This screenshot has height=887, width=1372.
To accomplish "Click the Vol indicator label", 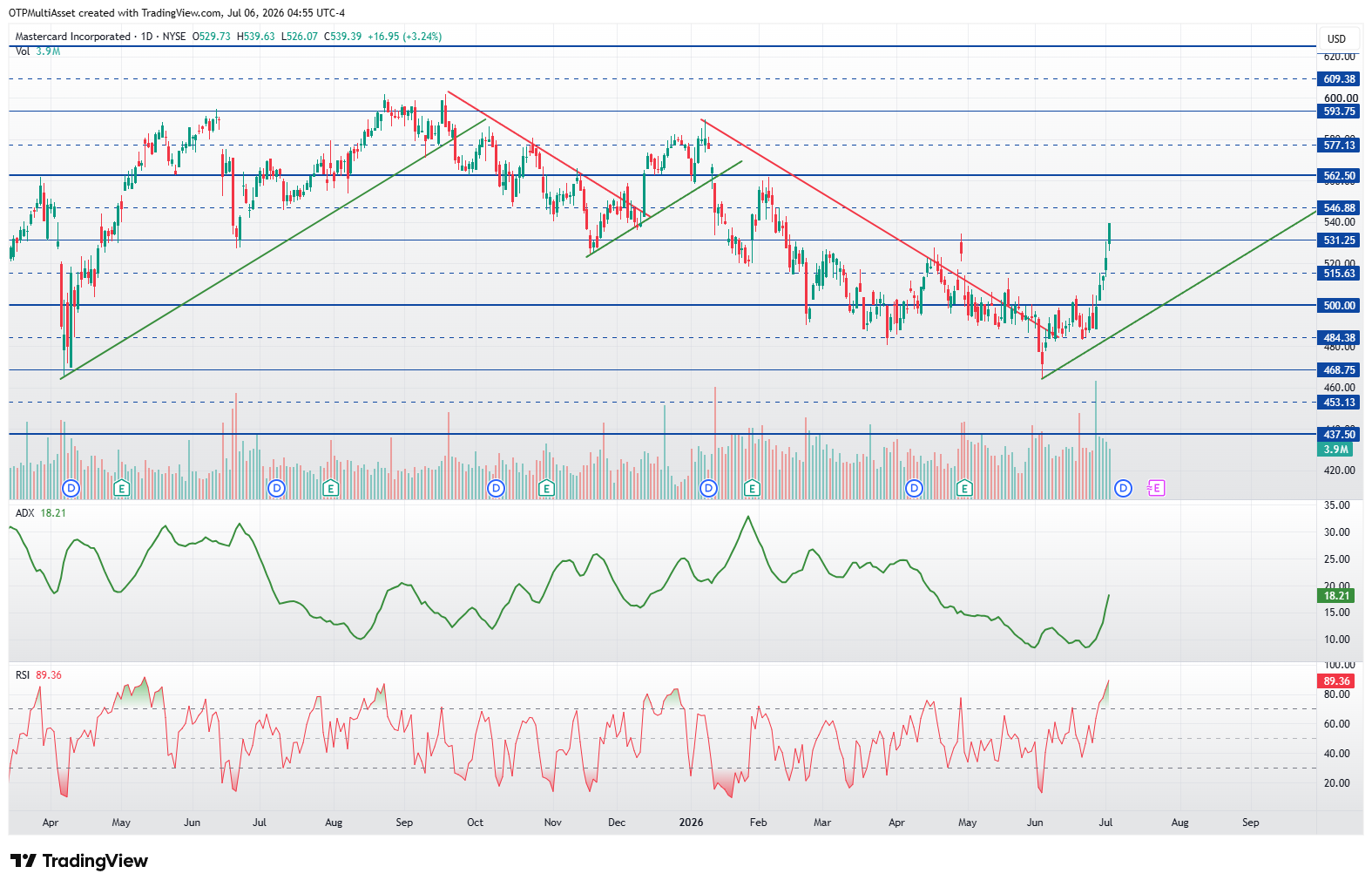I will point(22,51).
